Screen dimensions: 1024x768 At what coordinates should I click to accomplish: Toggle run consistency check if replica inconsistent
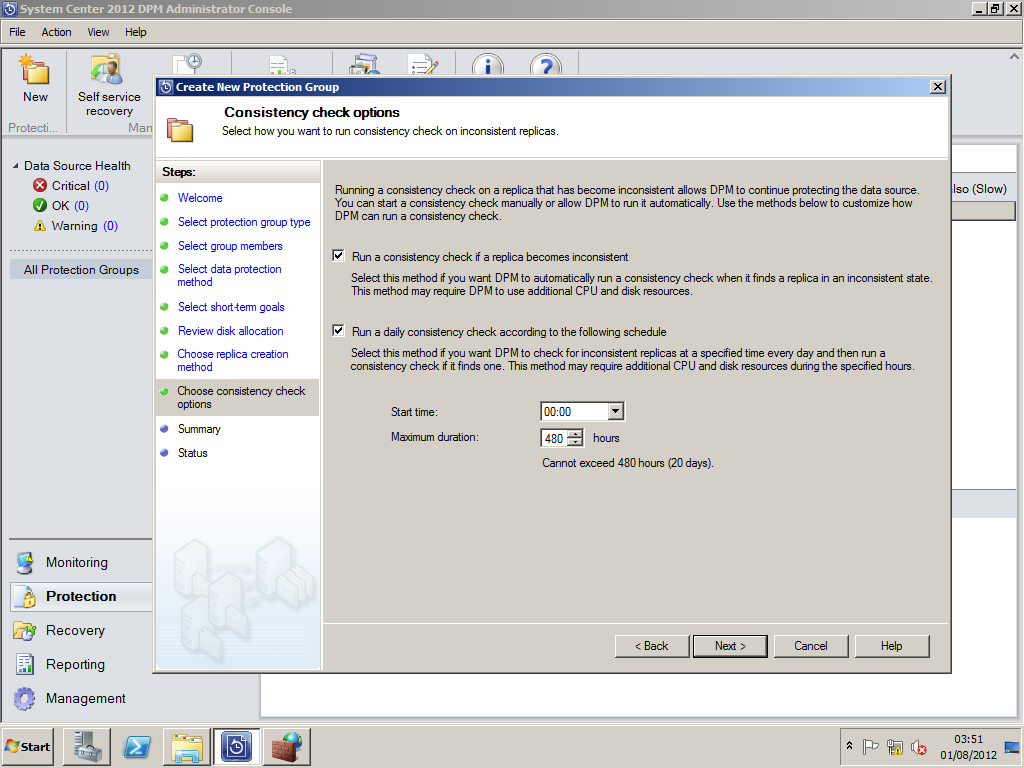click(338, 255)
